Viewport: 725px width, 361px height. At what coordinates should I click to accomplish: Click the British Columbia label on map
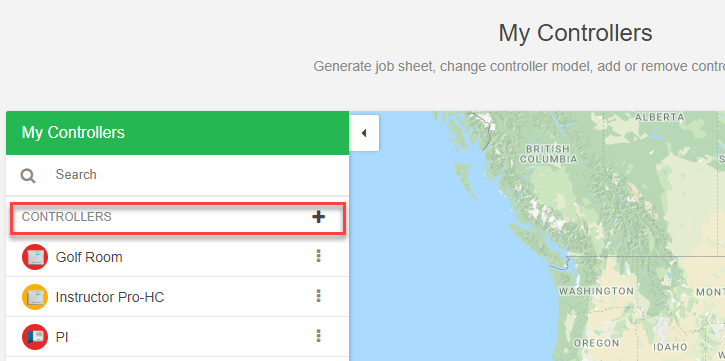pos(548,154)
